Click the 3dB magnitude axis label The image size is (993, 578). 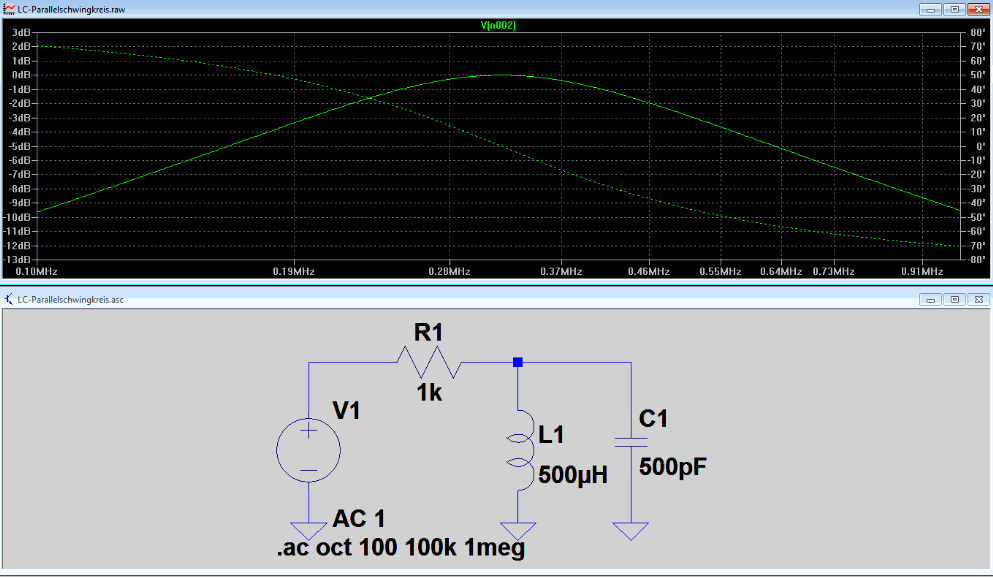coord(21,32)
